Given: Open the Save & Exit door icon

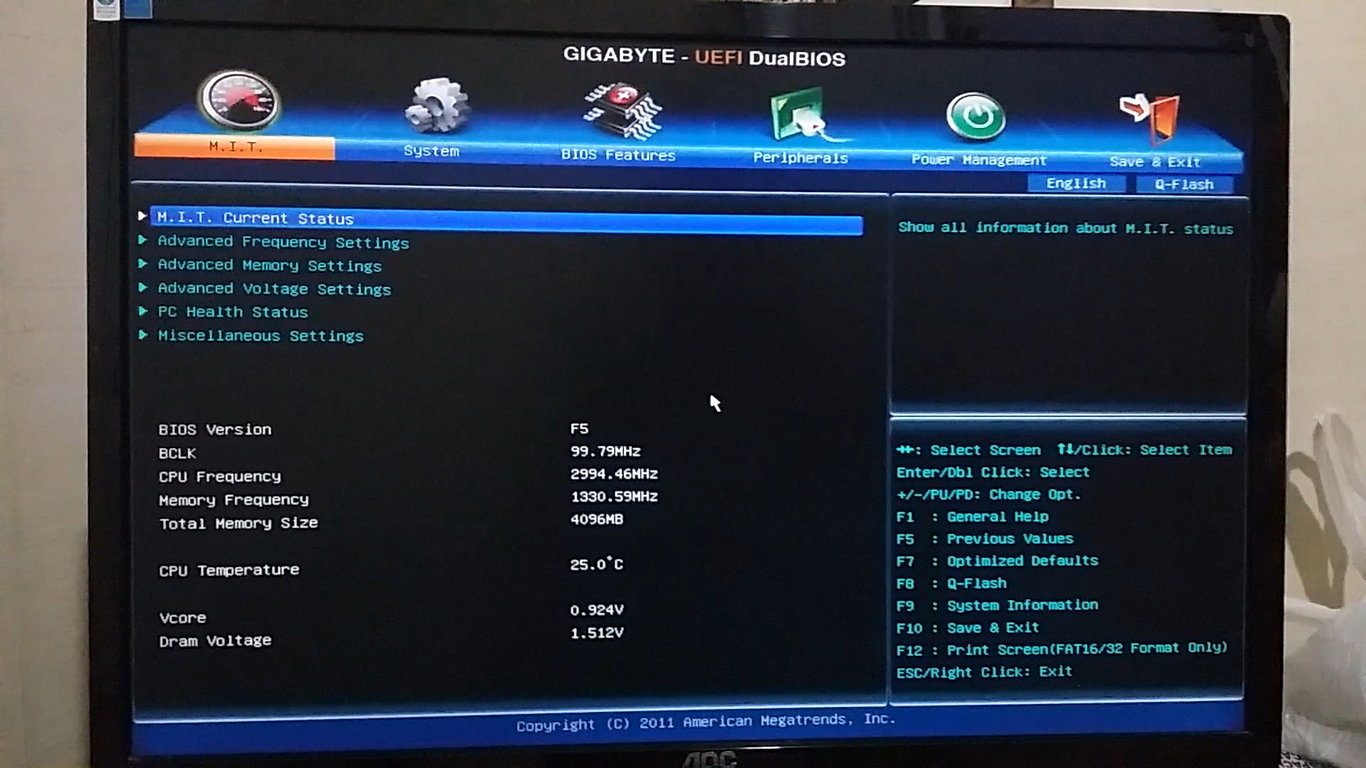Looking at the screenshot, I should (1151, 119).
